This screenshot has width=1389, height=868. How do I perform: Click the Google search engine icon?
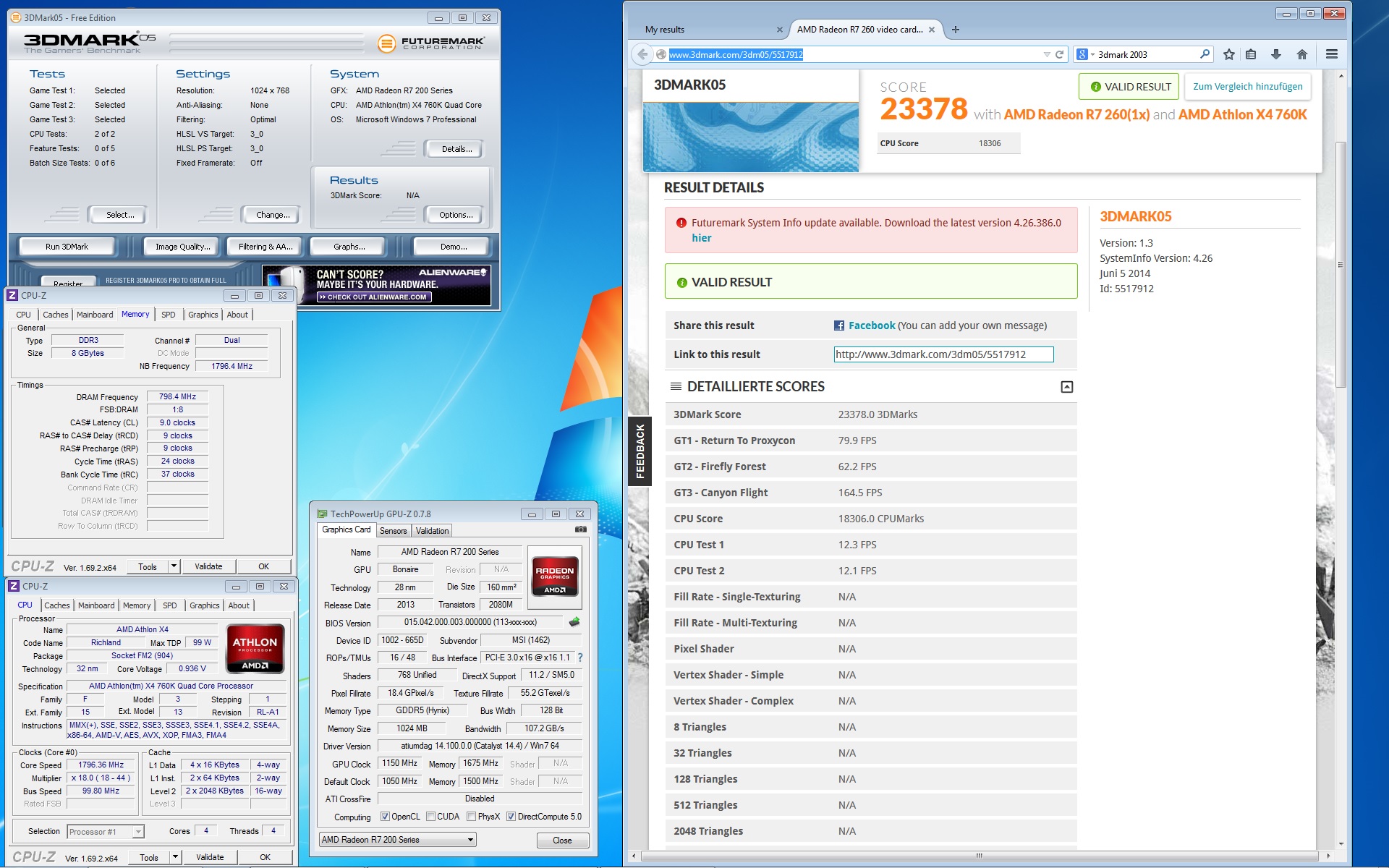(1082, 54)
